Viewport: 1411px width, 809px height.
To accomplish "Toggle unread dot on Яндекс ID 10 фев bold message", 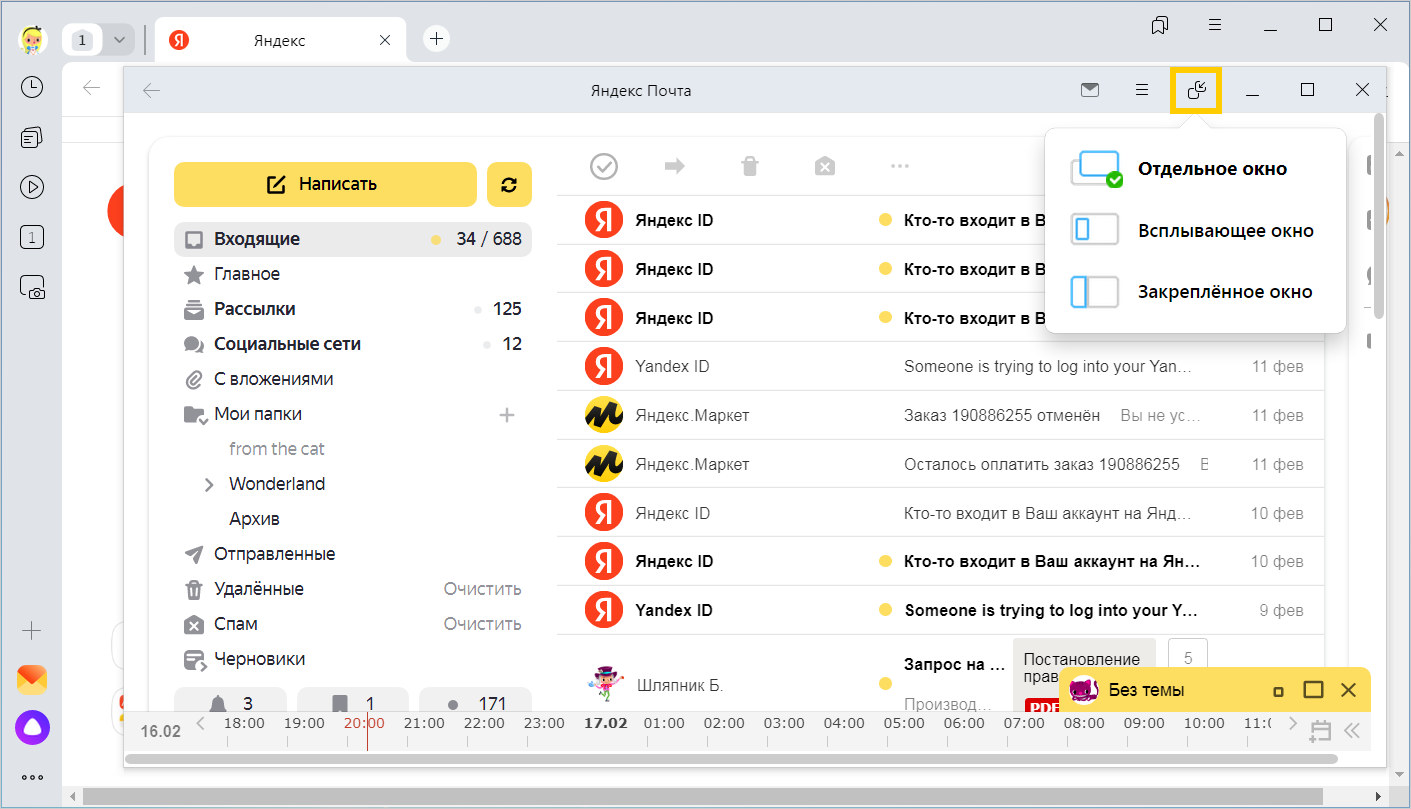I will pyautogui.click(x=885, y=561).
